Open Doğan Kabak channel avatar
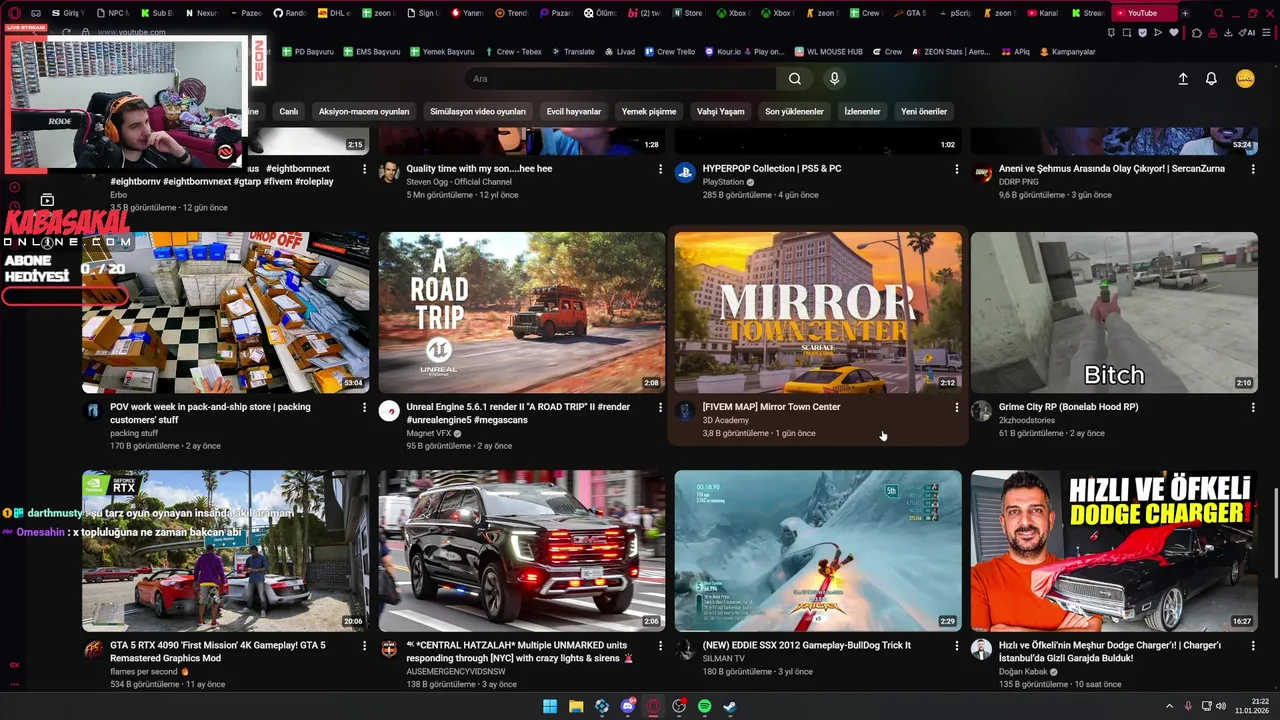Viewport: 1280px width, 720px height. 981,650
